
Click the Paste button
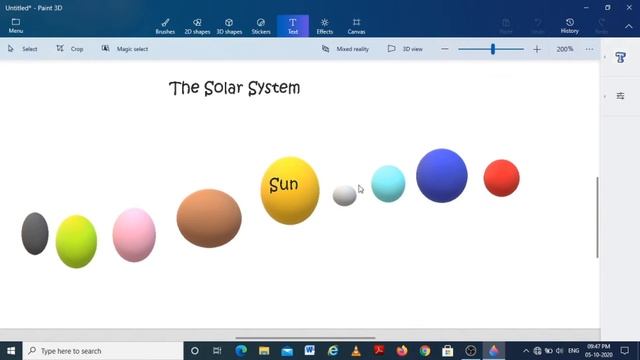tap(506, 26)
